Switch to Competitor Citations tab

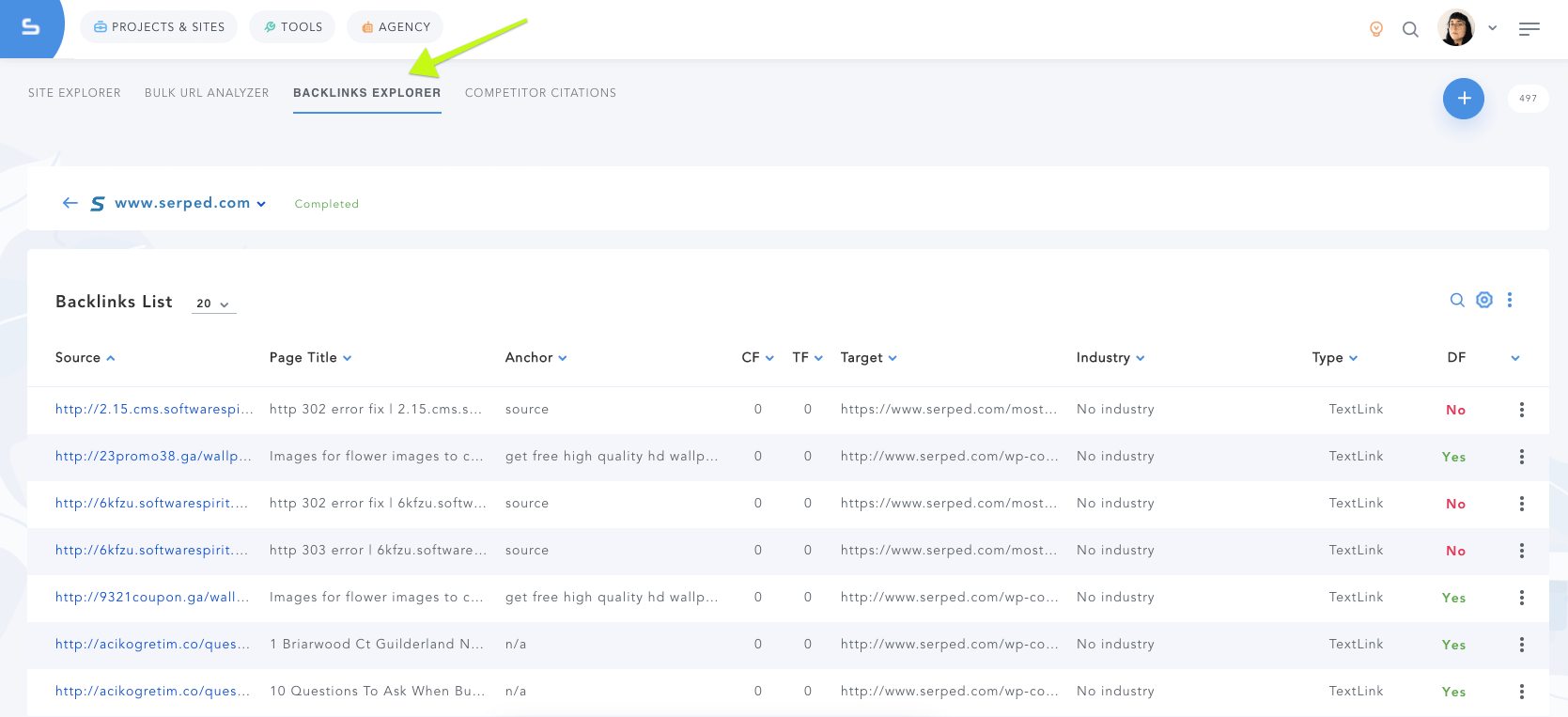[x=540, y=93]
